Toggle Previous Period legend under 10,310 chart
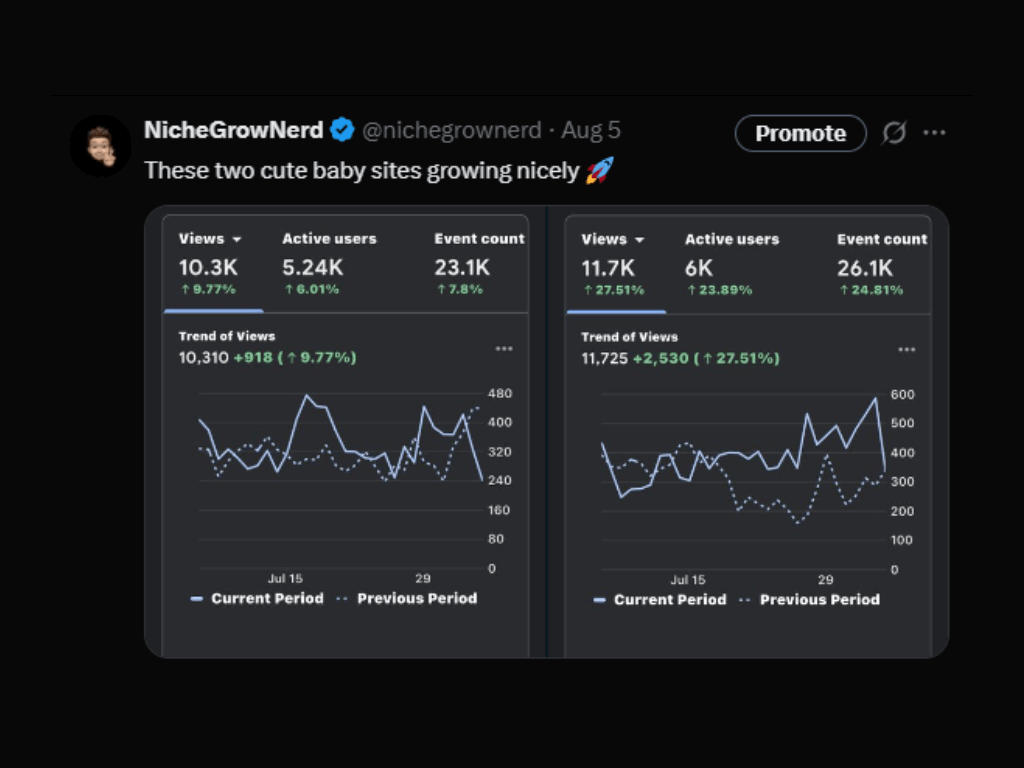This screenshot has height=768, width=1024. (407, 598)
